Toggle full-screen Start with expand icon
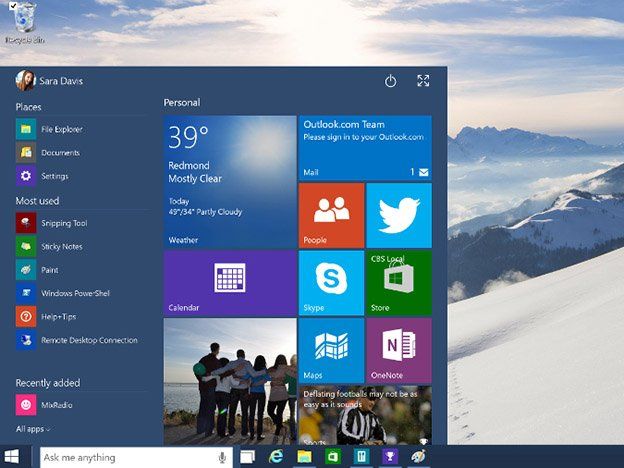The width and height of the screenshot is (624, 468). (423, 81)
